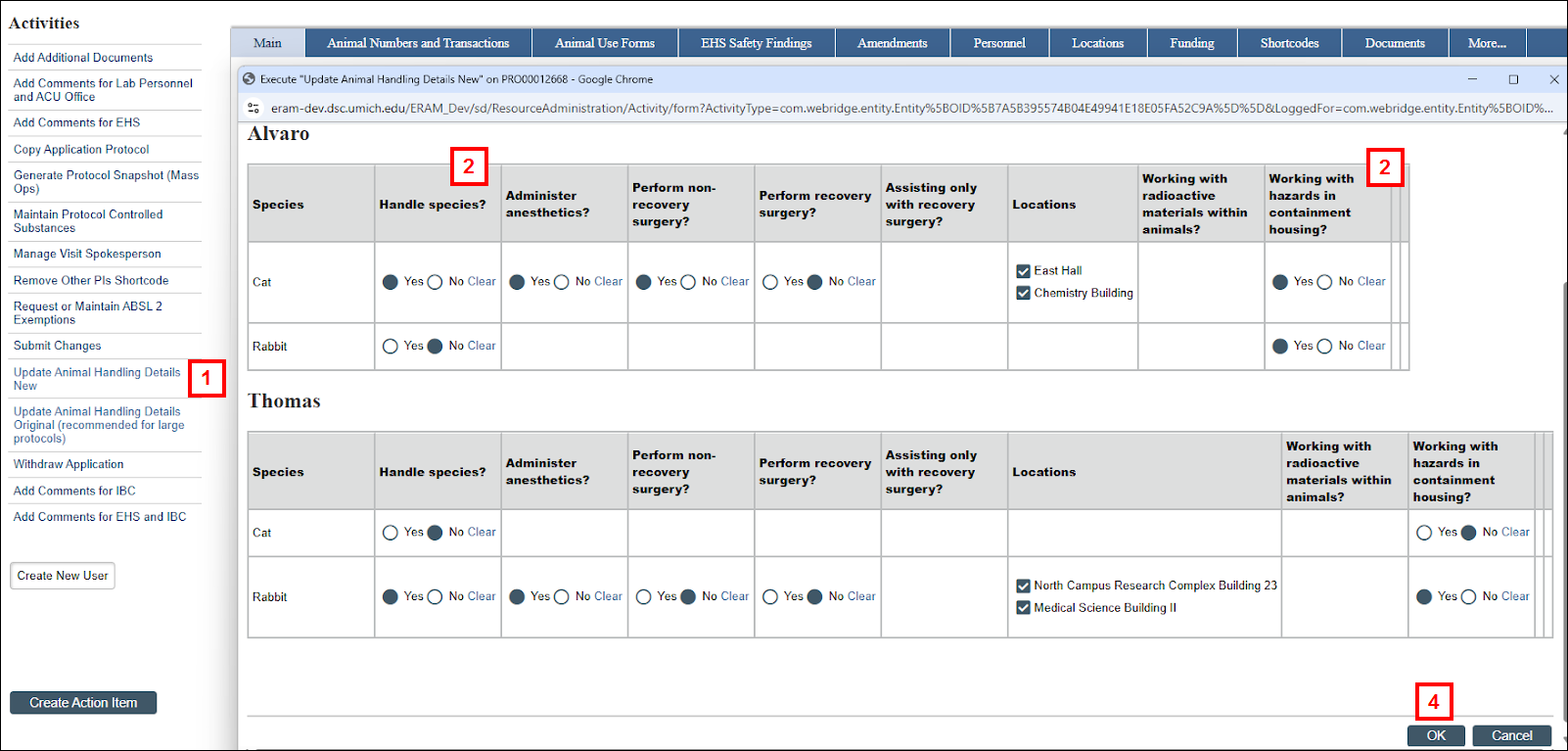This screenshot has width=1568, height=751.
Task: Open Request or Maintain ABSL 2 Exemptions
Action: pyautogui.click(x=88, y=313)
